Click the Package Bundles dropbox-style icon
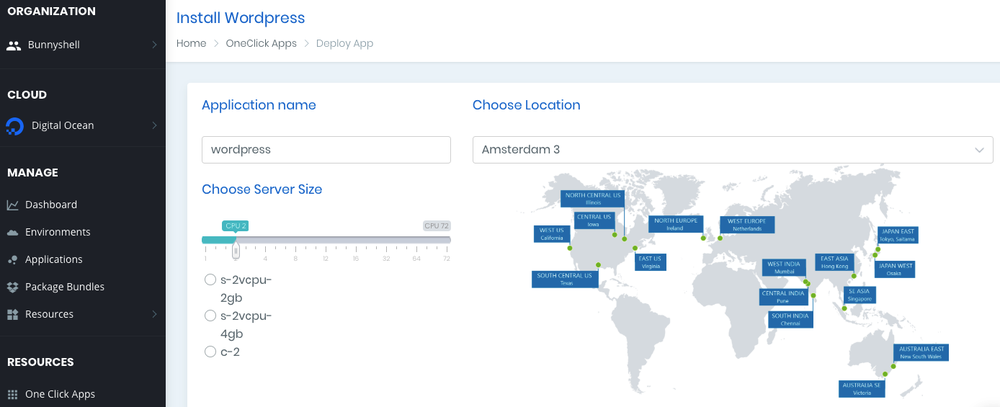 13,287
